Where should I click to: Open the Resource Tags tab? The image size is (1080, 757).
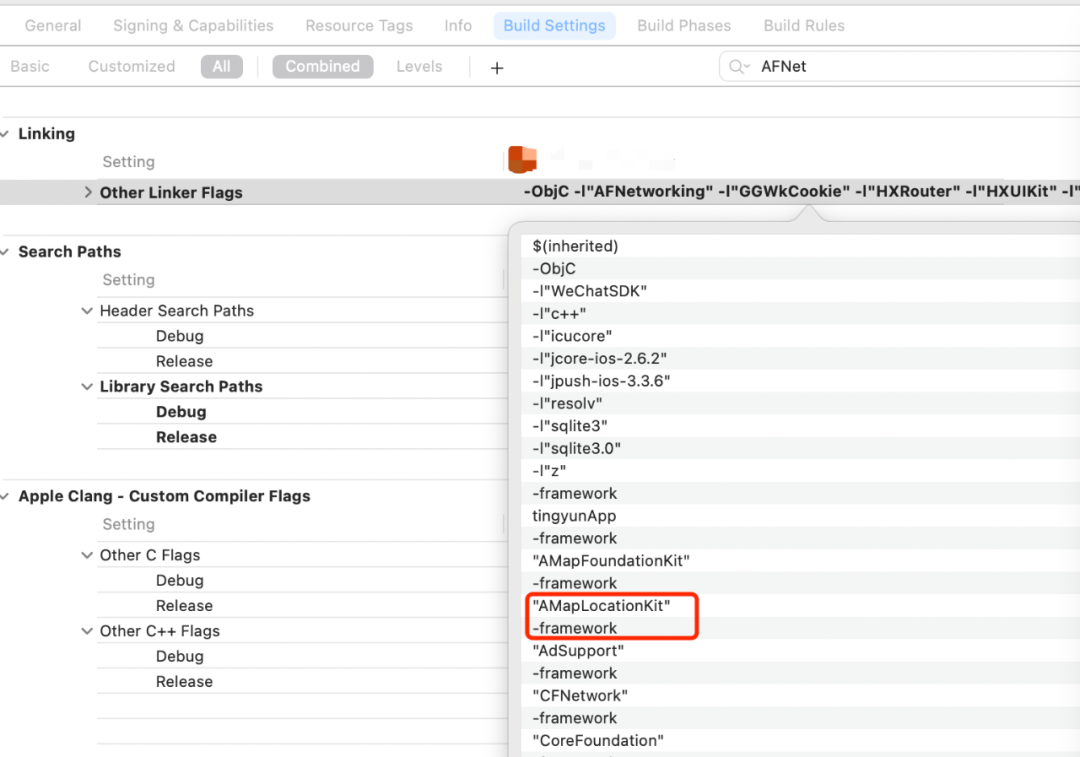[359, 25]
